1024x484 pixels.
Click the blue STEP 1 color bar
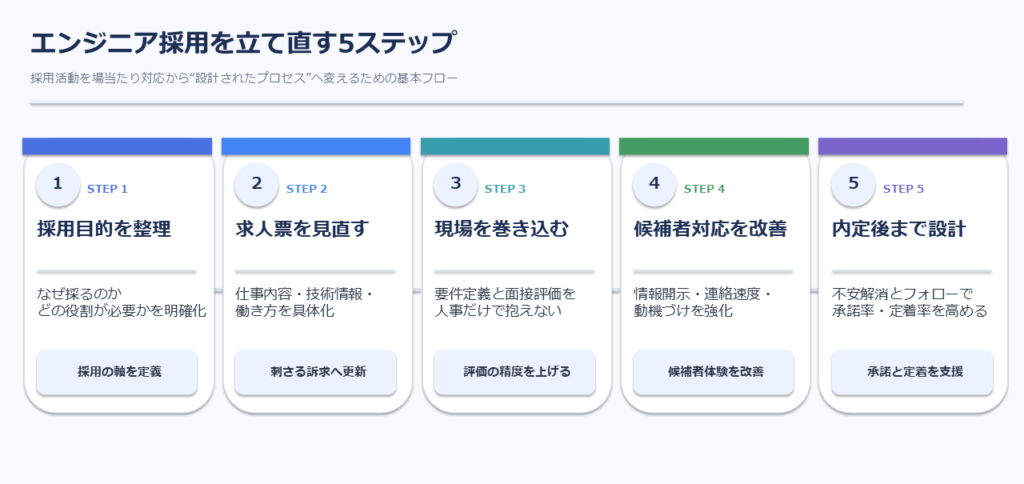(x=117, y=146)
